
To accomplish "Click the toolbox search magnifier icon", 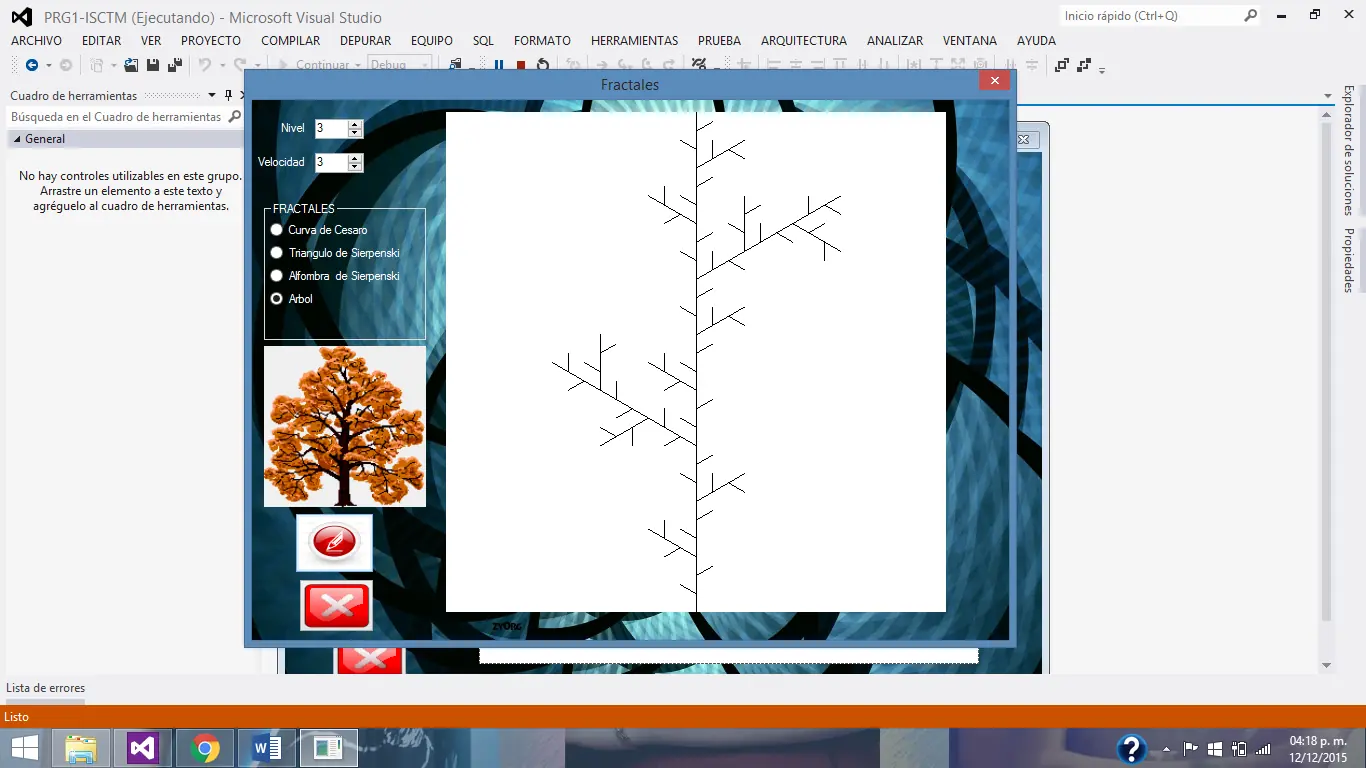I will [235, 117].
